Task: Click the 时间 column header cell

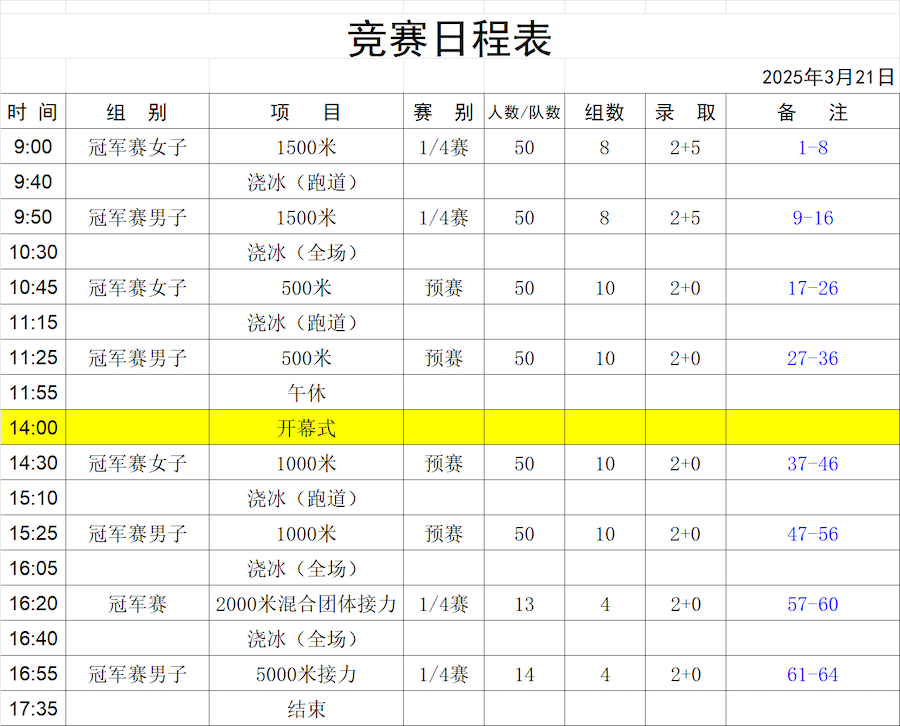Action: [33, 112]
